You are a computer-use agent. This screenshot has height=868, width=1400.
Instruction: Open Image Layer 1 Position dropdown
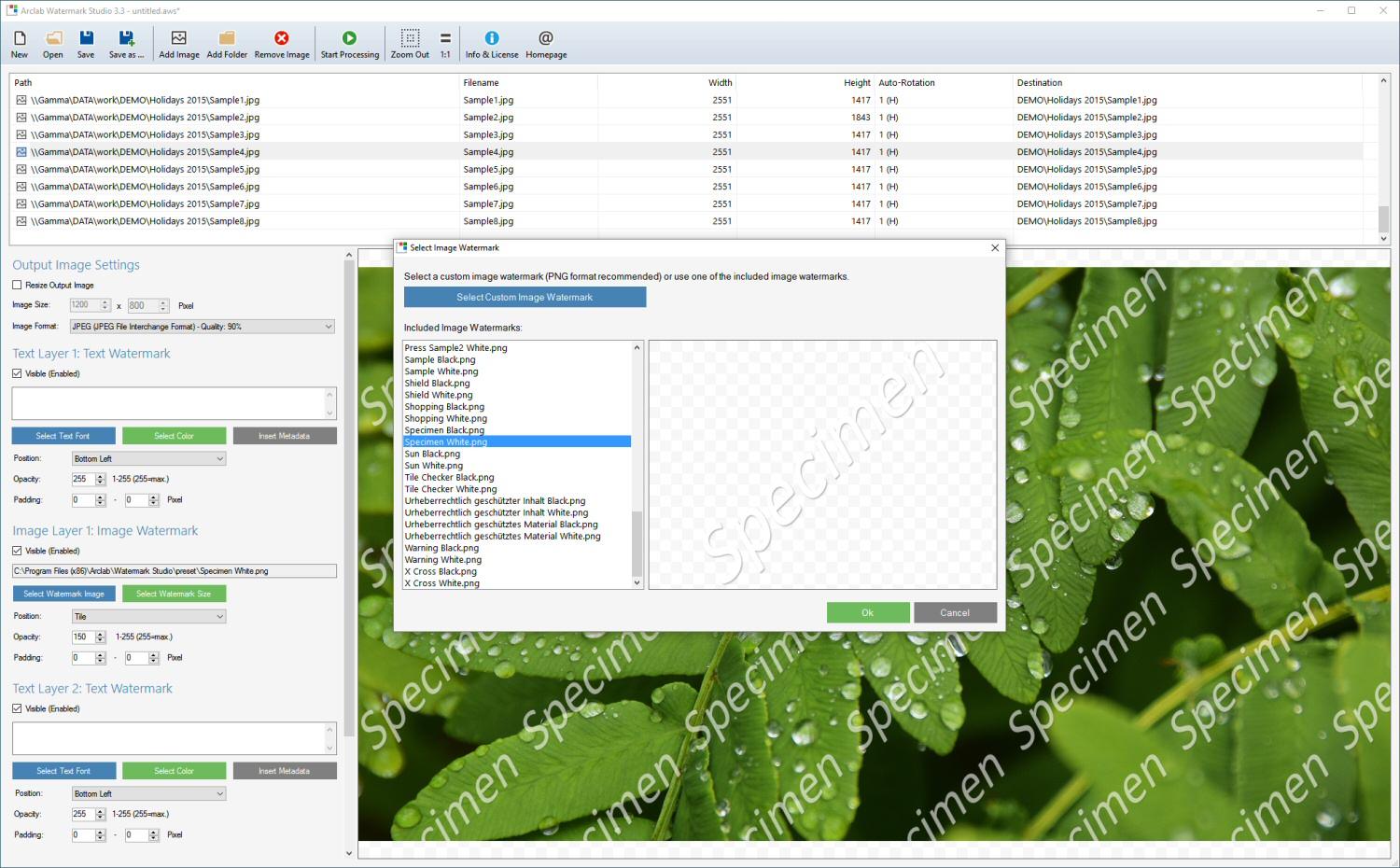(149, 616)
